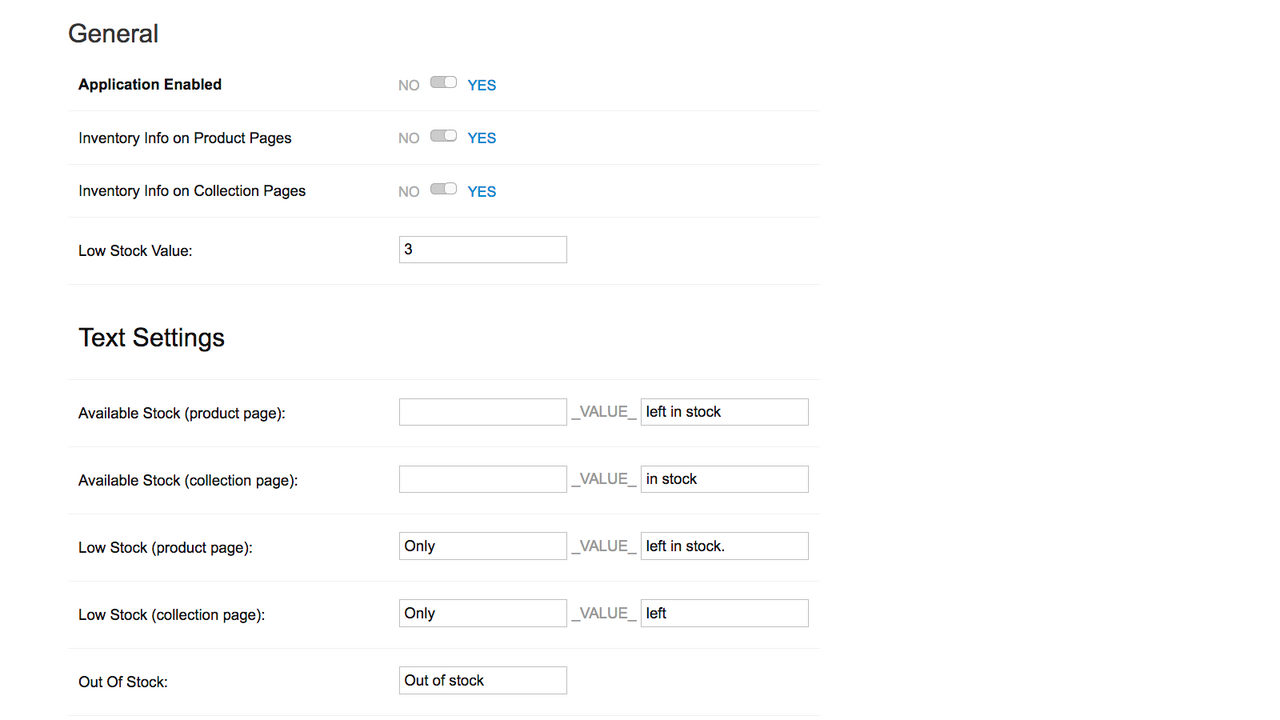The height and width of the screenshot is (720, 1280).
Task: Toggle Inventory Info on Product Pages switch
Action: tap(443, 136)
